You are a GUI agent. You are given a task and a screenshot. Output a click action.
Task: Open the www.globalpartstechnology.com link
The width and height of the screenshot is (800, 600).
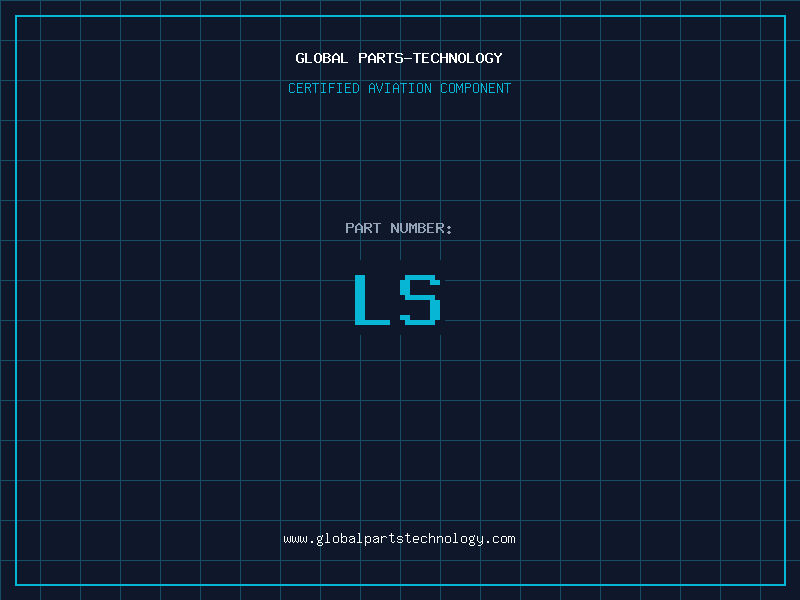click(x=399, y=539)
